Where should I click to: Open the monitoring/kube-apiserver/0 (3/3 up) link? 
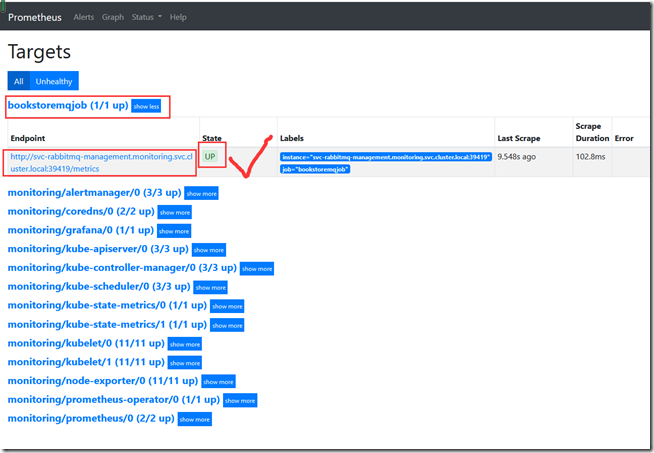click(98, 249)
